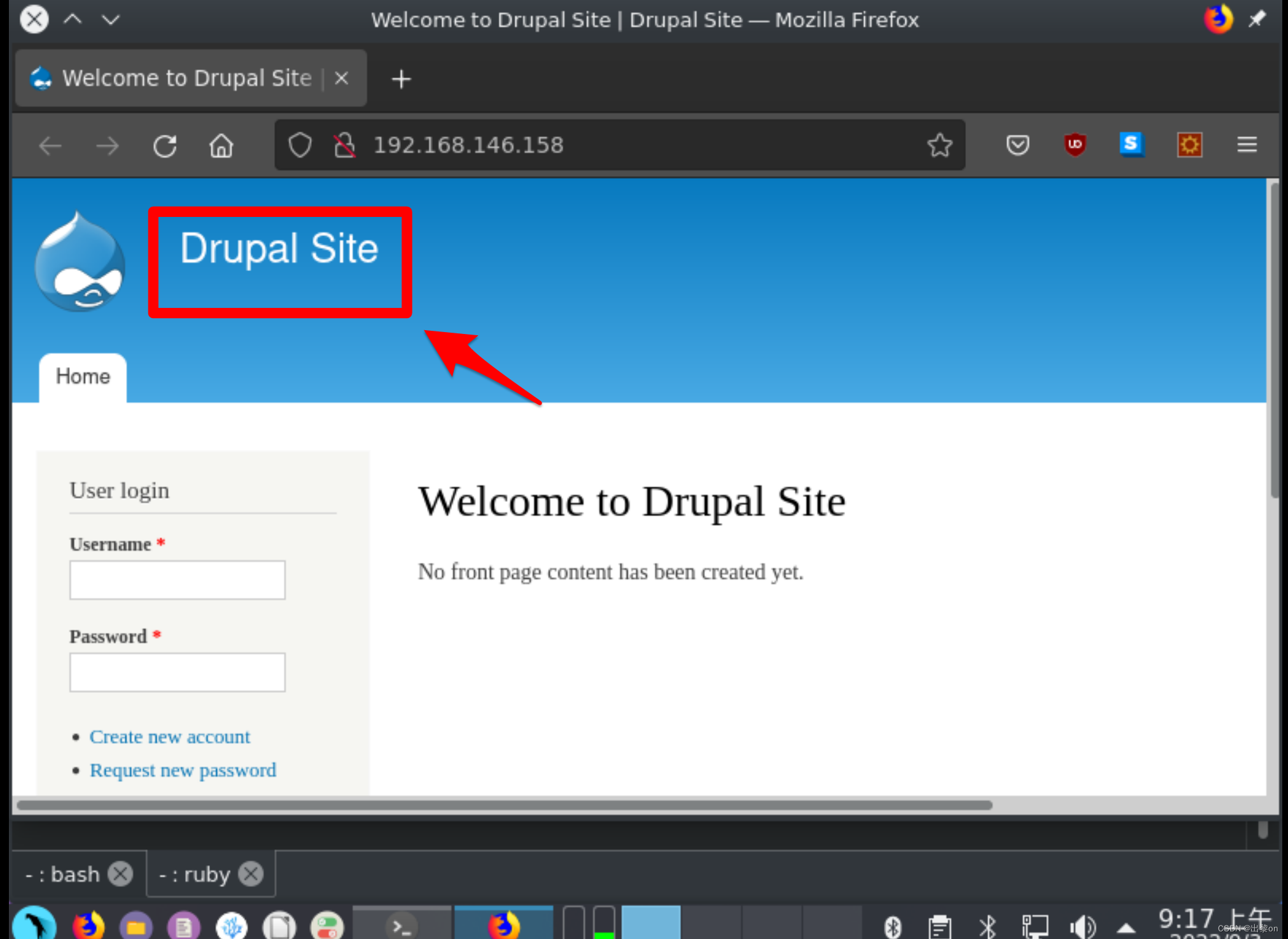Focus the Username input field
The image size is (1288, 939).
click(x=178, y=580)
